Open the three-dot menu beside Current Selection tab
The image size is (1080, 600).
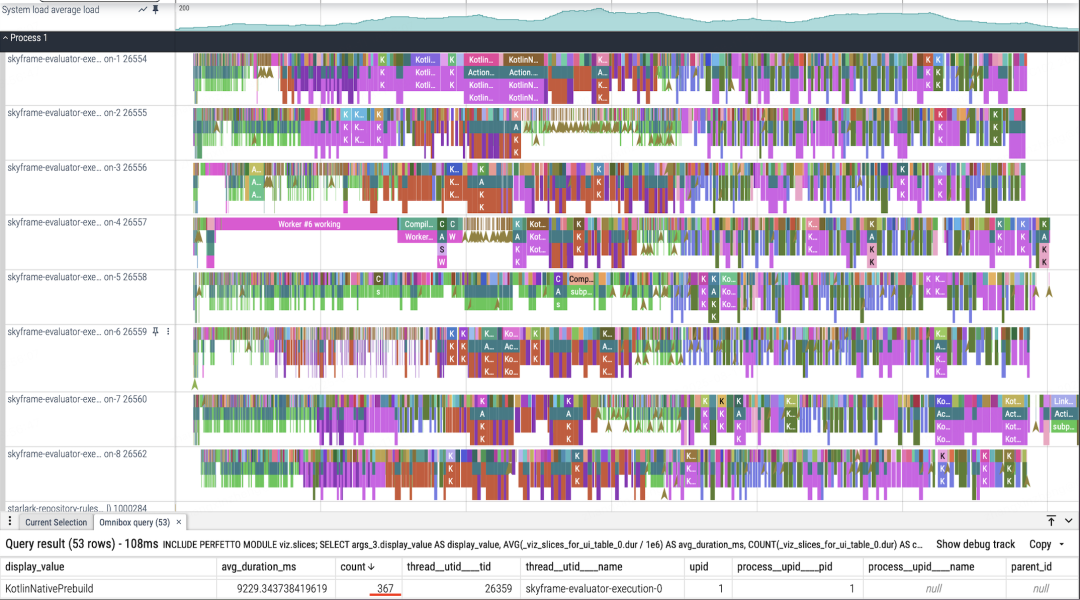(10, 521)
